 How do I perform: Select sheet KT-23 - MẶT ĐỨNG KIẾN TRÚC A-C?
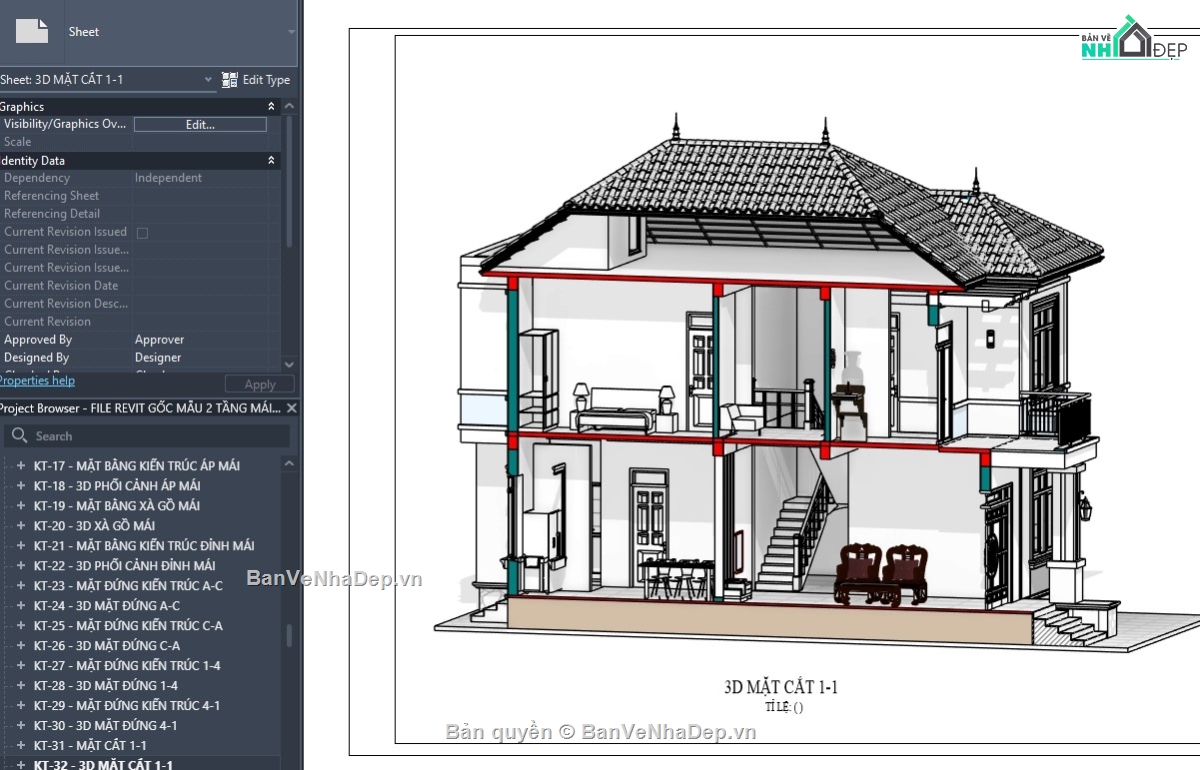[128, 586]
